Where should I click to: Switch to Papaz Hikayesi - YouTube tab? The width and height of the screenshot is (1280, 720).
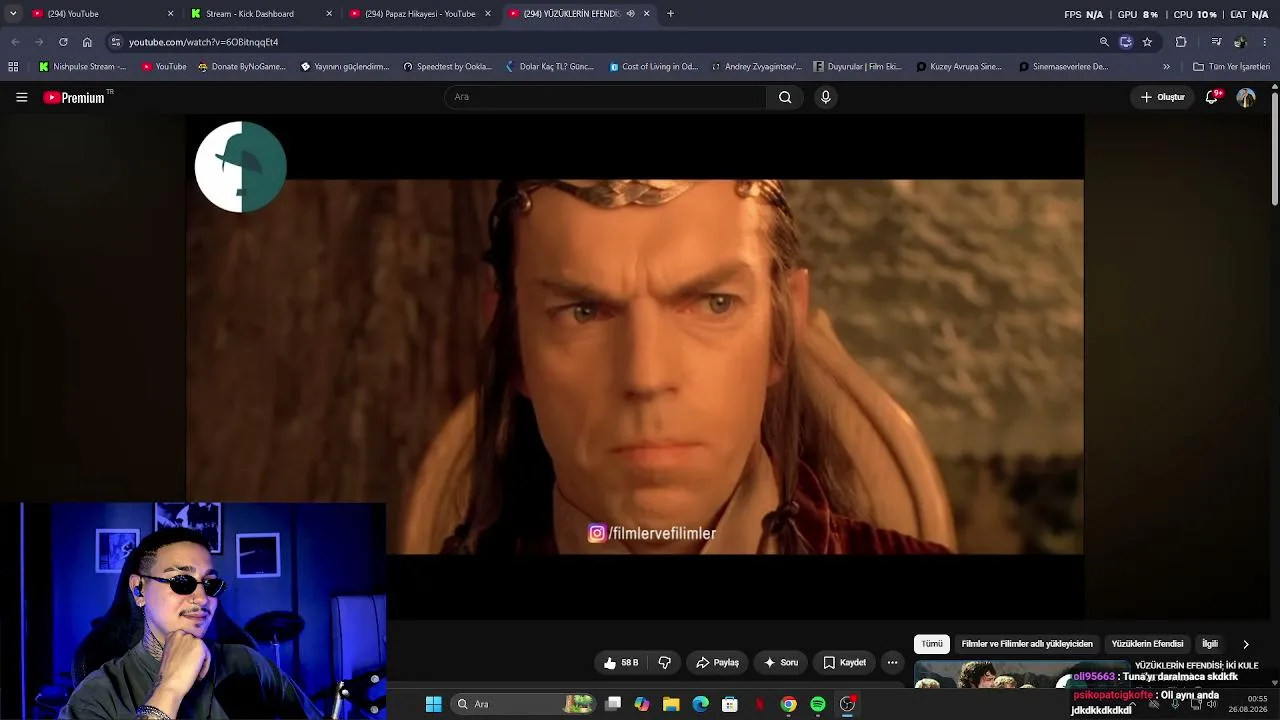[419, 14]
